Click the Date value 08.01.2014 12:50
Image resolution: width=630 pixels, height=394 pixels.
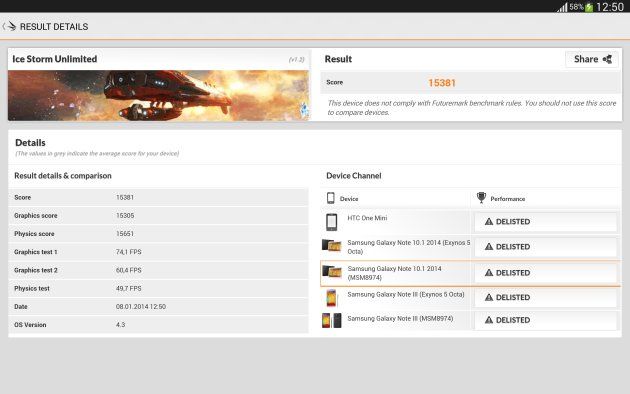[141, 307]
